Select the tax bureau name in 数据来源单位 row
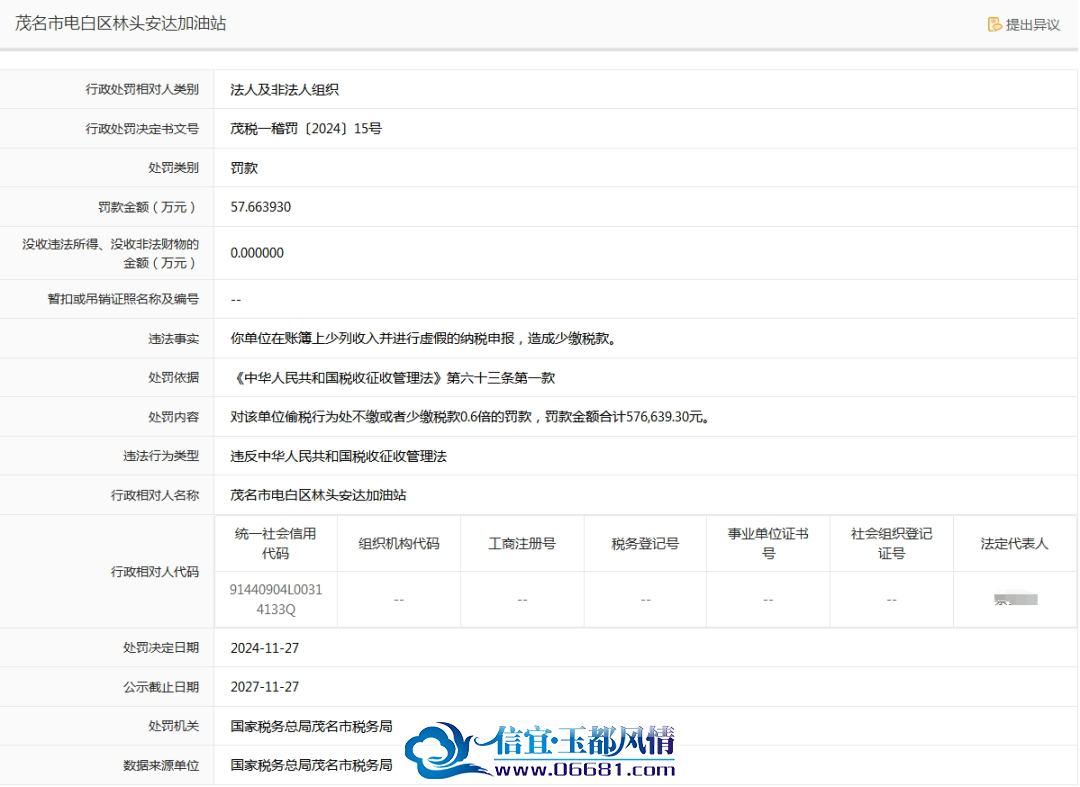1080x787 pixels. (x=311, y=766)
